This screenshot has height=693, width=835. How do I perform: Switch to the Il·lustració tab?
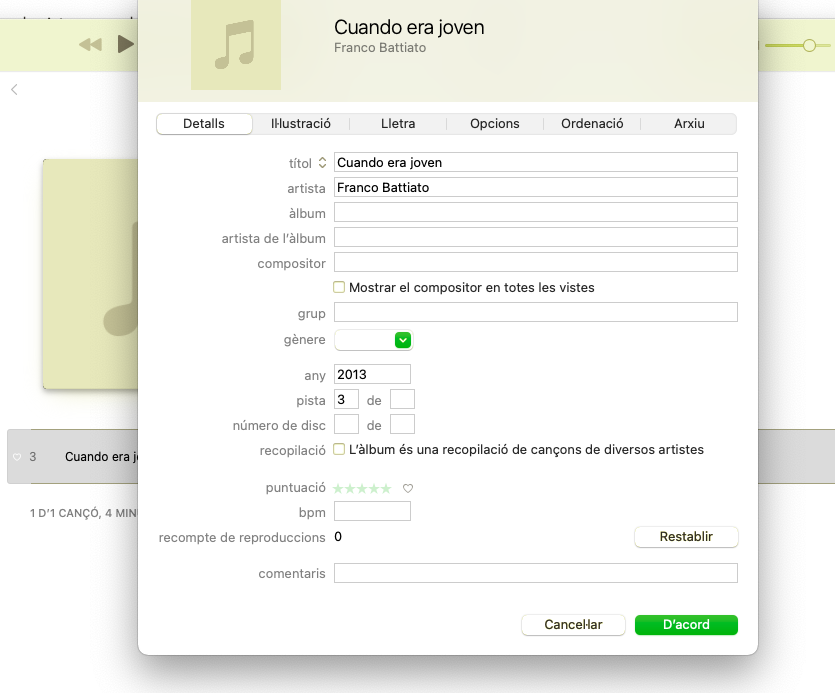click(300, 124)
